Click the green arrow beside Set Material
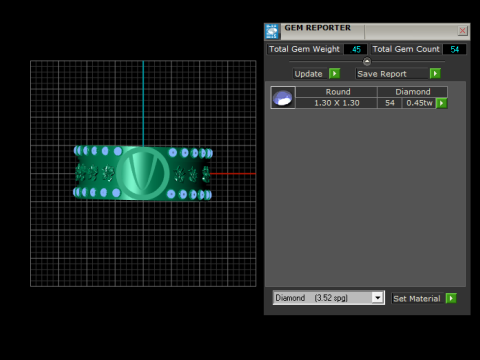 (x=451, y=298)
